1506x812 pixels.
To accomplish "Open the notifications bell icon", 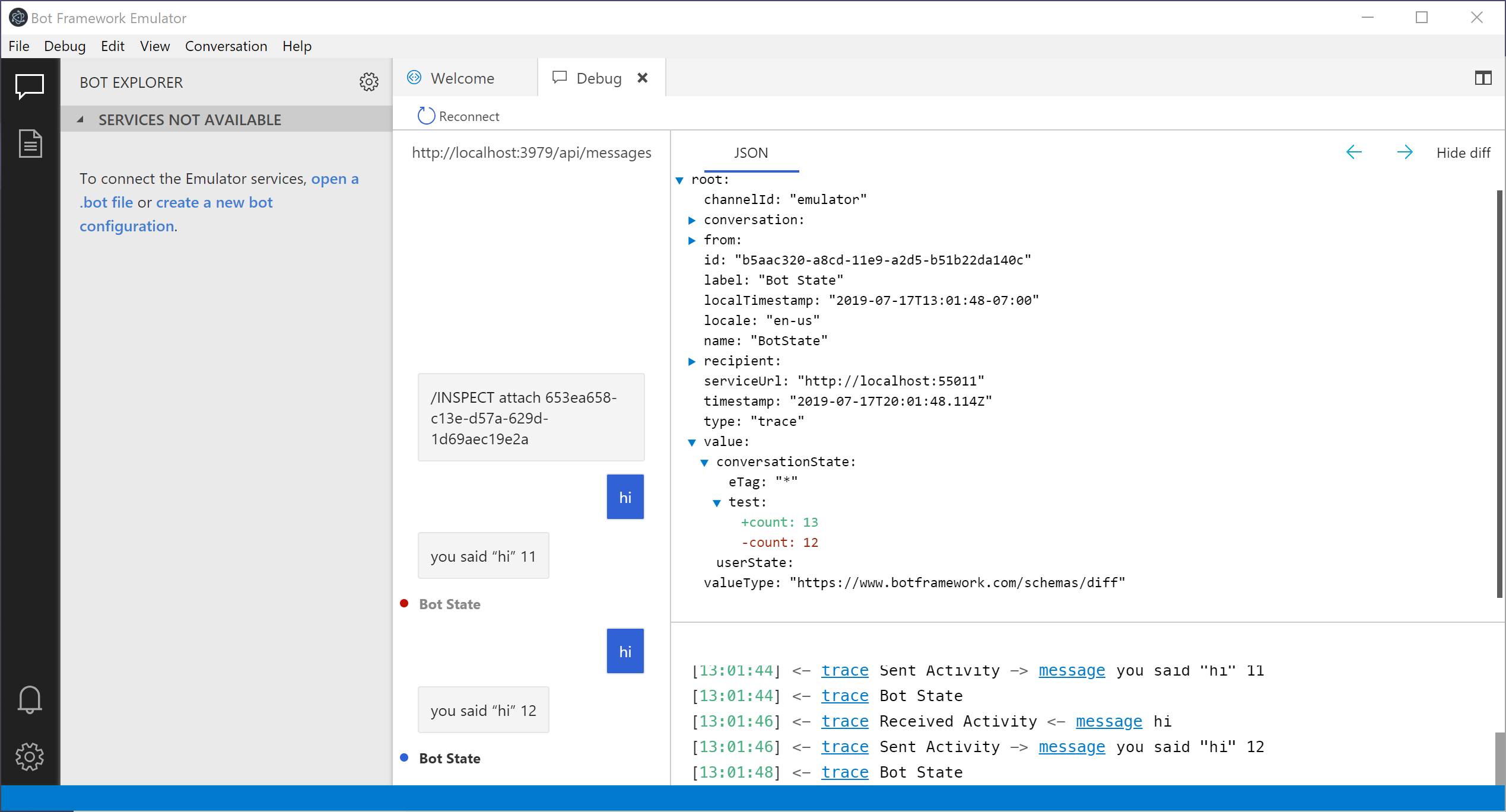I will tap(30, 700).
